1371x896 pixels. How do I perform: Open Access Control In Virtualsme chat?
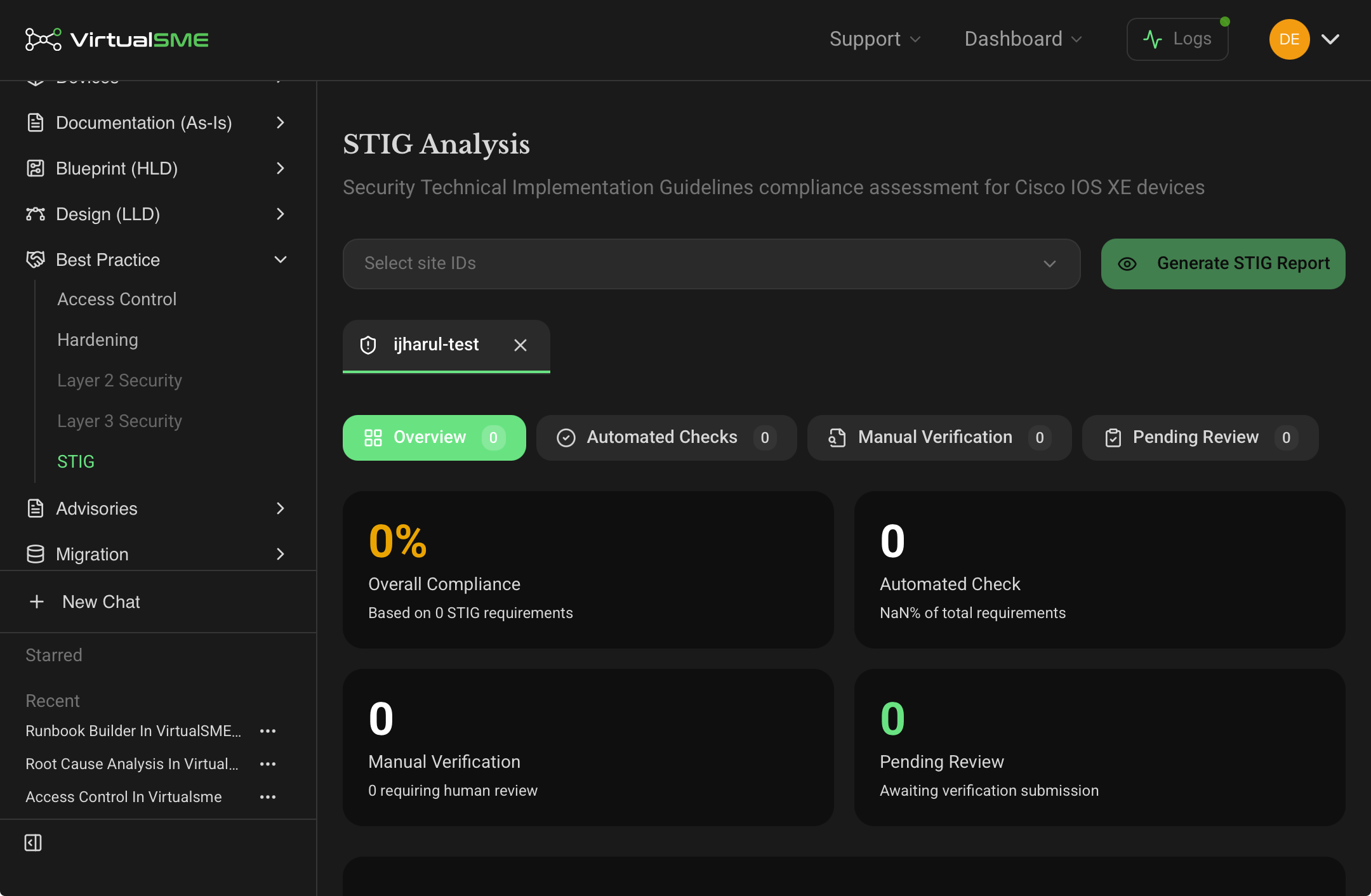pos(124,797)
